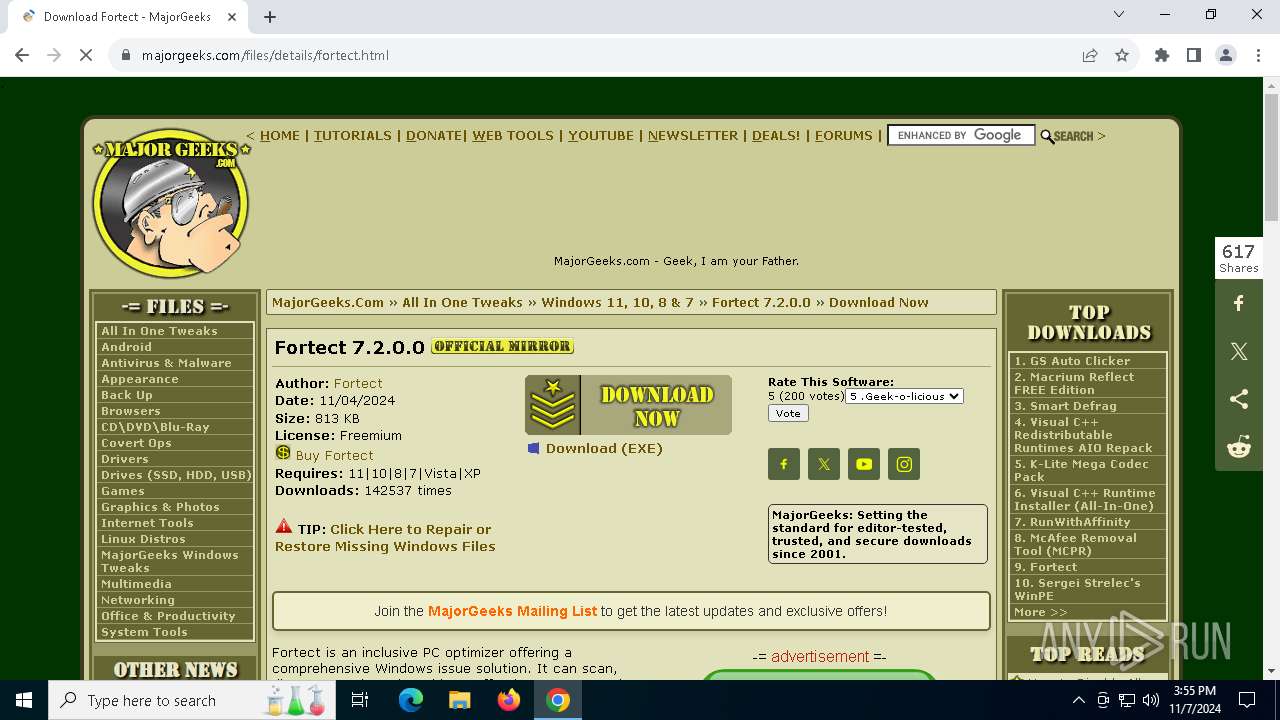Open NEWSLETTER in top navigation
Screen dimensions: 1280x720
coord(693,135)
